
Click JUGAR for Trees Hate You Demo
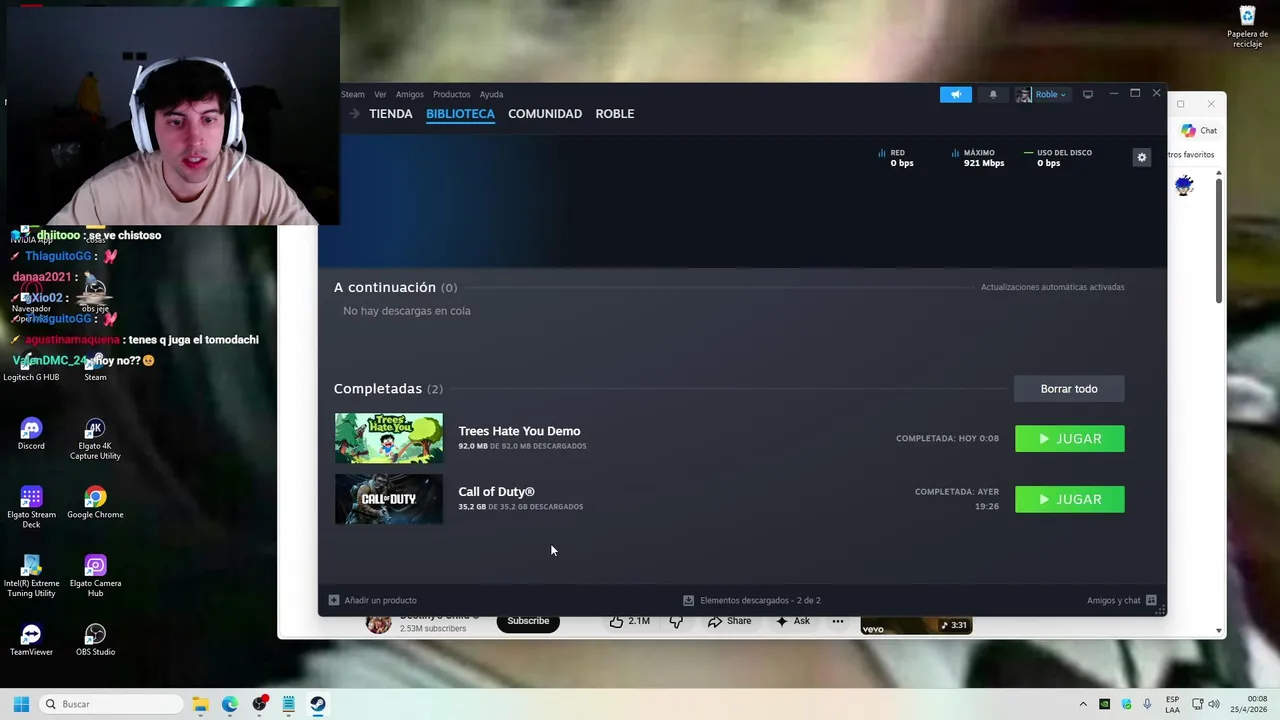point(1070,439)
